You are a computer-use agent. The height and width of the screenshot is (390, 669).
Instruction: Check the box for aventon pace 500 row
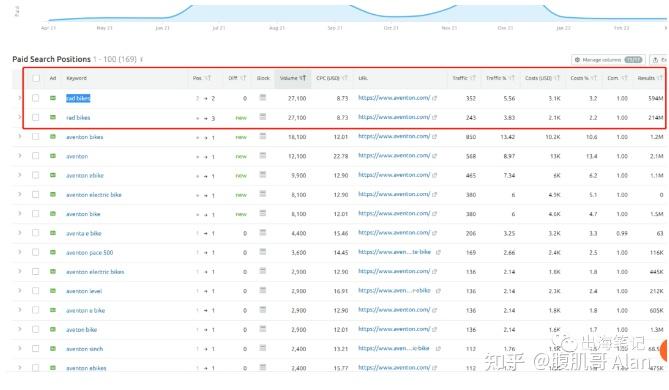tap(36, 252)
